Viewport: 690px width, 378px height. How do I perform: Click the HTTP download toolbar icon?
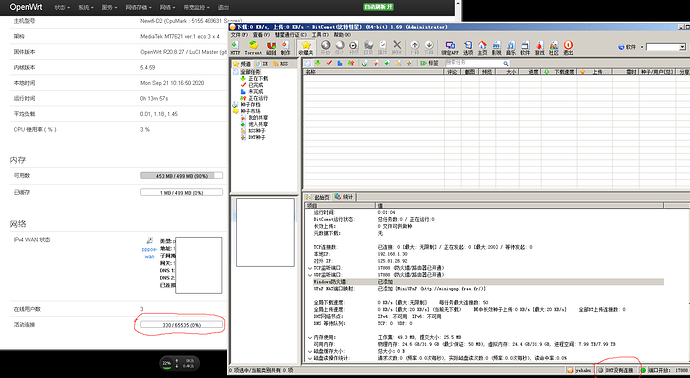(235, 47)
